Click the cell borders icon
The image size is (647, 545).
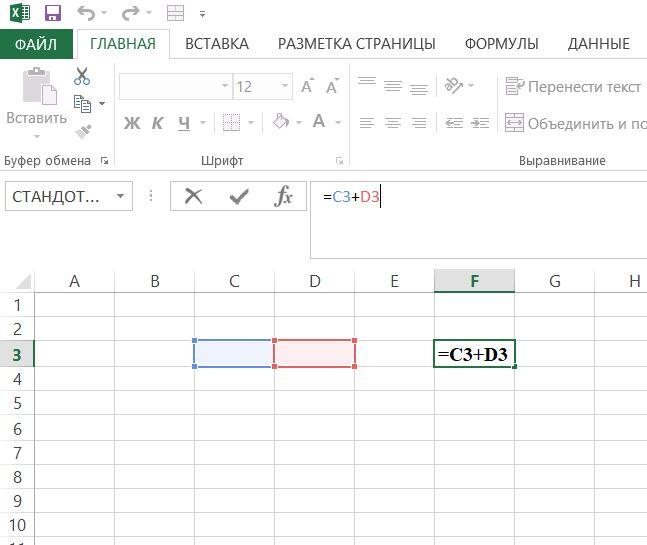(x=231, y=122)
